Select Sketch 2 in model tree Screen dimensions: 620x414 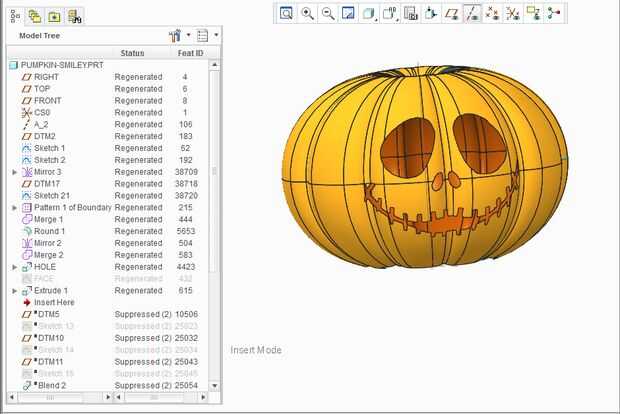pos(49,160)
